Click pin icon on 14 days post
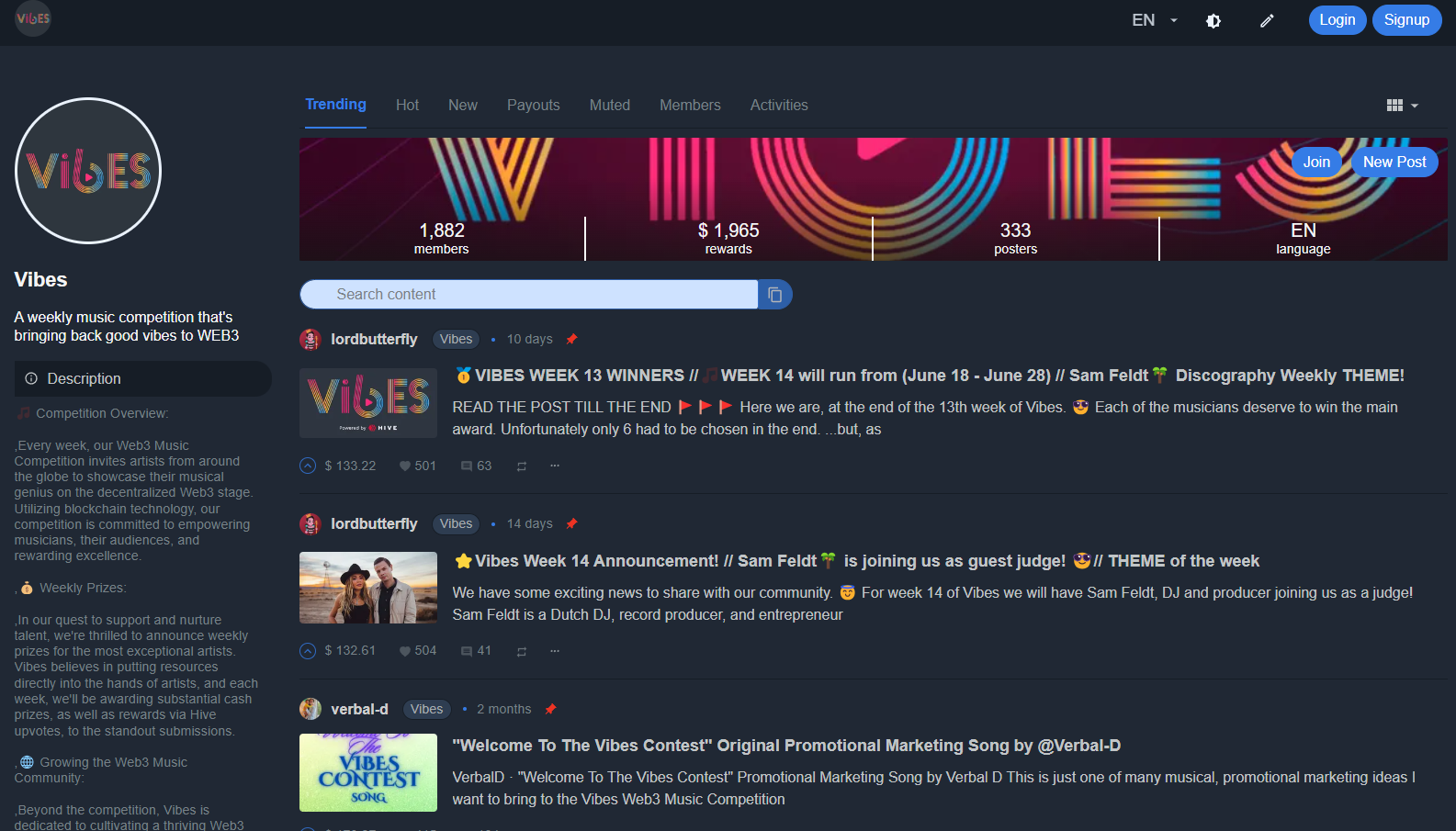1456x831 pixels. tap(571, 524)
